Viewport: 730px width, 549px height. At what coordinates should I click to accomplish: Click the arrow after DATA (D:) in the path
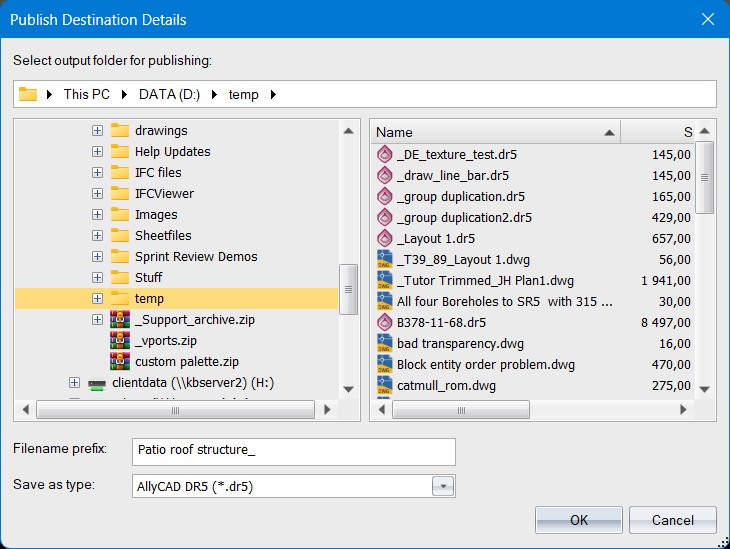point(217,95)
